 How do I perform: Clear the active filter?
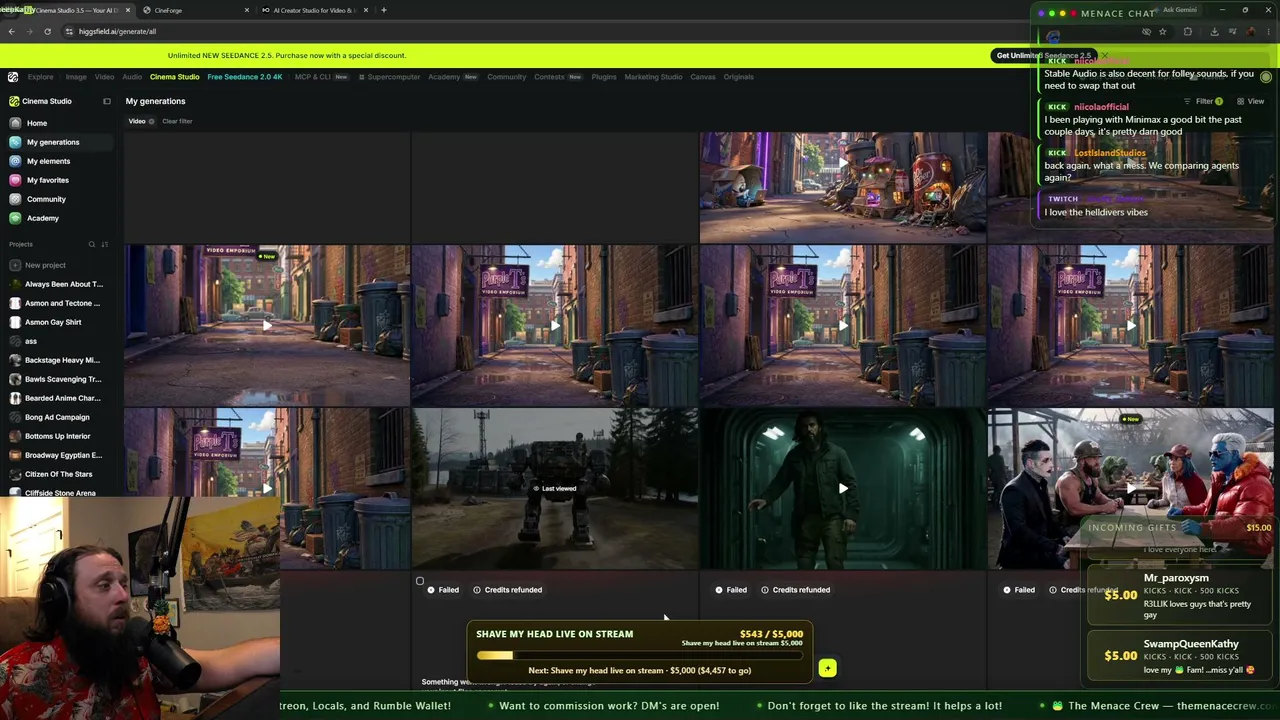click(x=177, y=121)
